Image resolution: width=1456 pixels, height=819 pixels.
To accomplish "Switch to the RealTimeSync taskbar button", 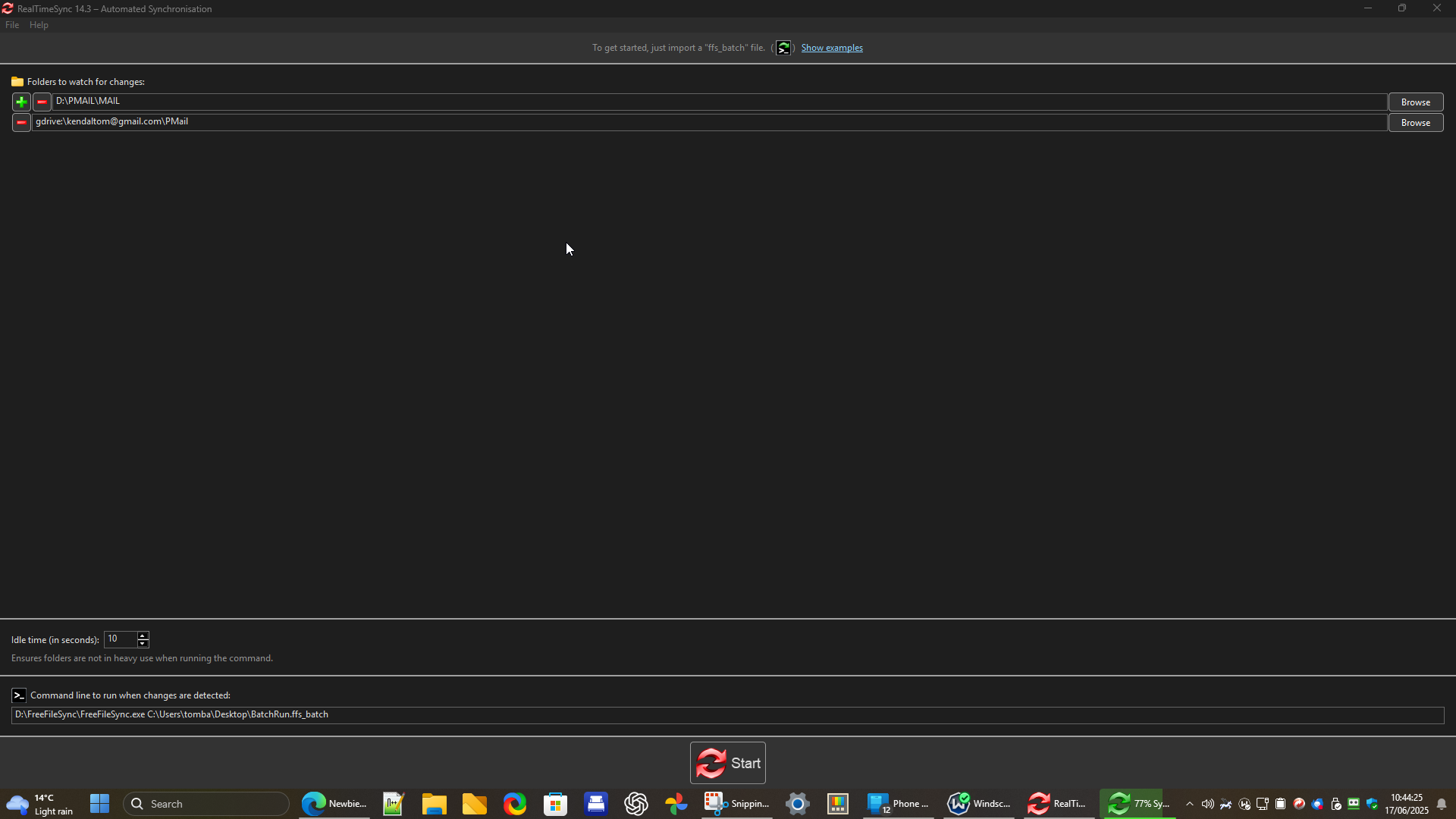I will 1059,804.
